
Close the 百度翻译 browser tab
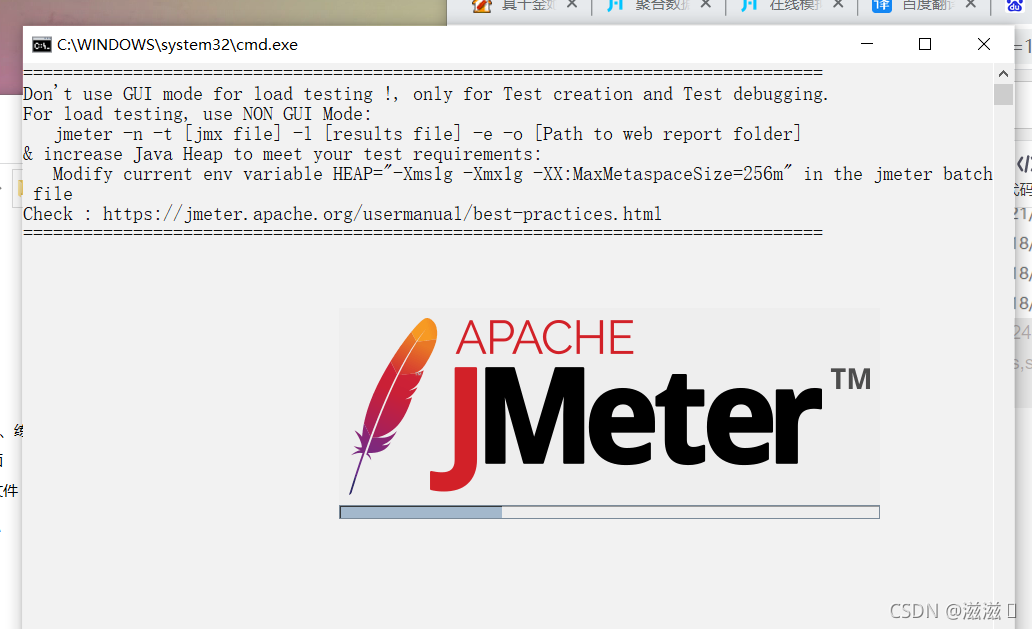point(971,5)
